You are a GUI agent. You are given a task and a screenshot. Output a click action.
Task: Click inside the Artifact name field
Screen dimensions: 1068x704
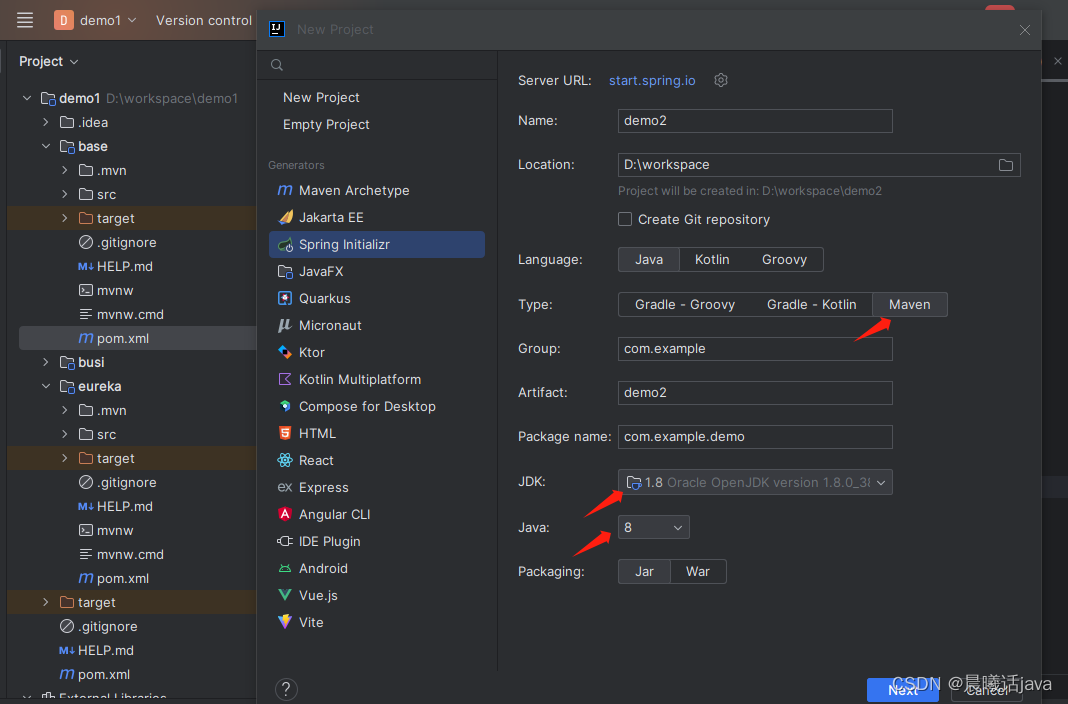click(754, 392)
